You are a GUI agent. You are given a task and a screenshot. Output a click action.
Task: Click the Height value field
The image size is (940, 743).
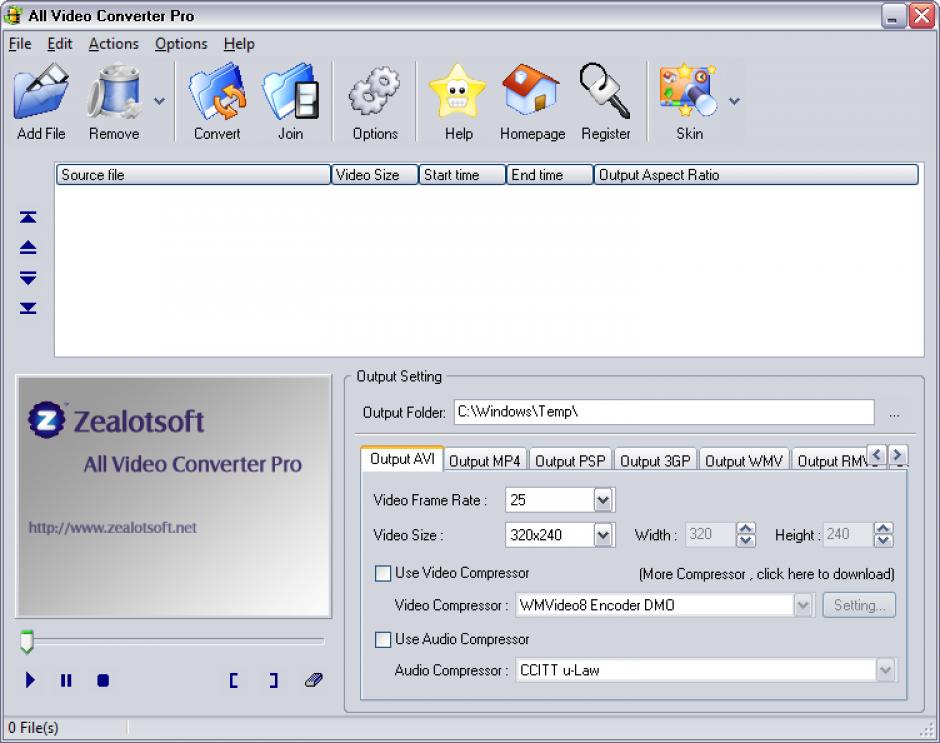848,534
